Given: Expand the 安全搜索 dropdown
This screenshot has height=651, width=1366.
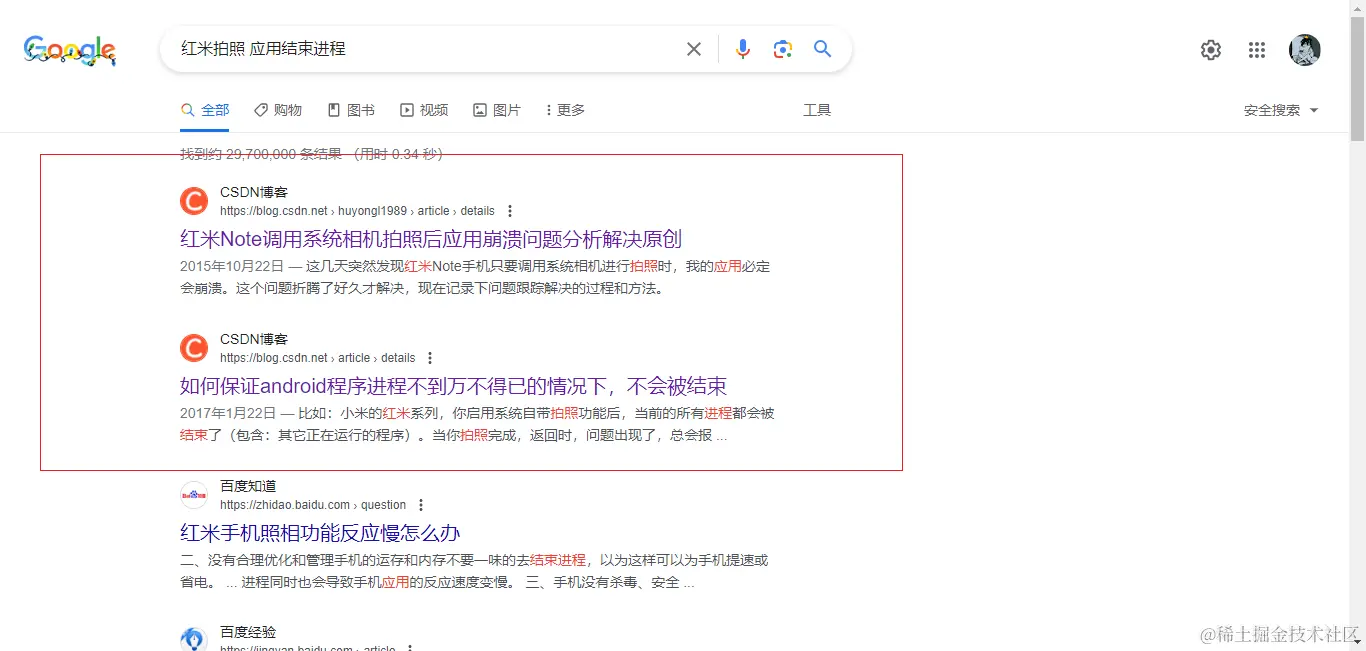Looking at the screenshot, I should (x=1281, y=110).
